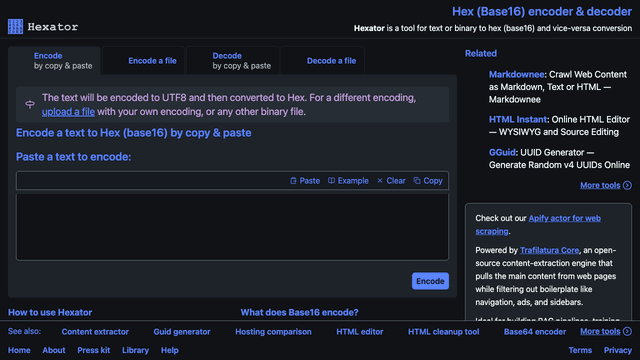Click Encode a text to Hex heading
The width and height of the screenshot is (640, 360).
(x=133, y=133)
